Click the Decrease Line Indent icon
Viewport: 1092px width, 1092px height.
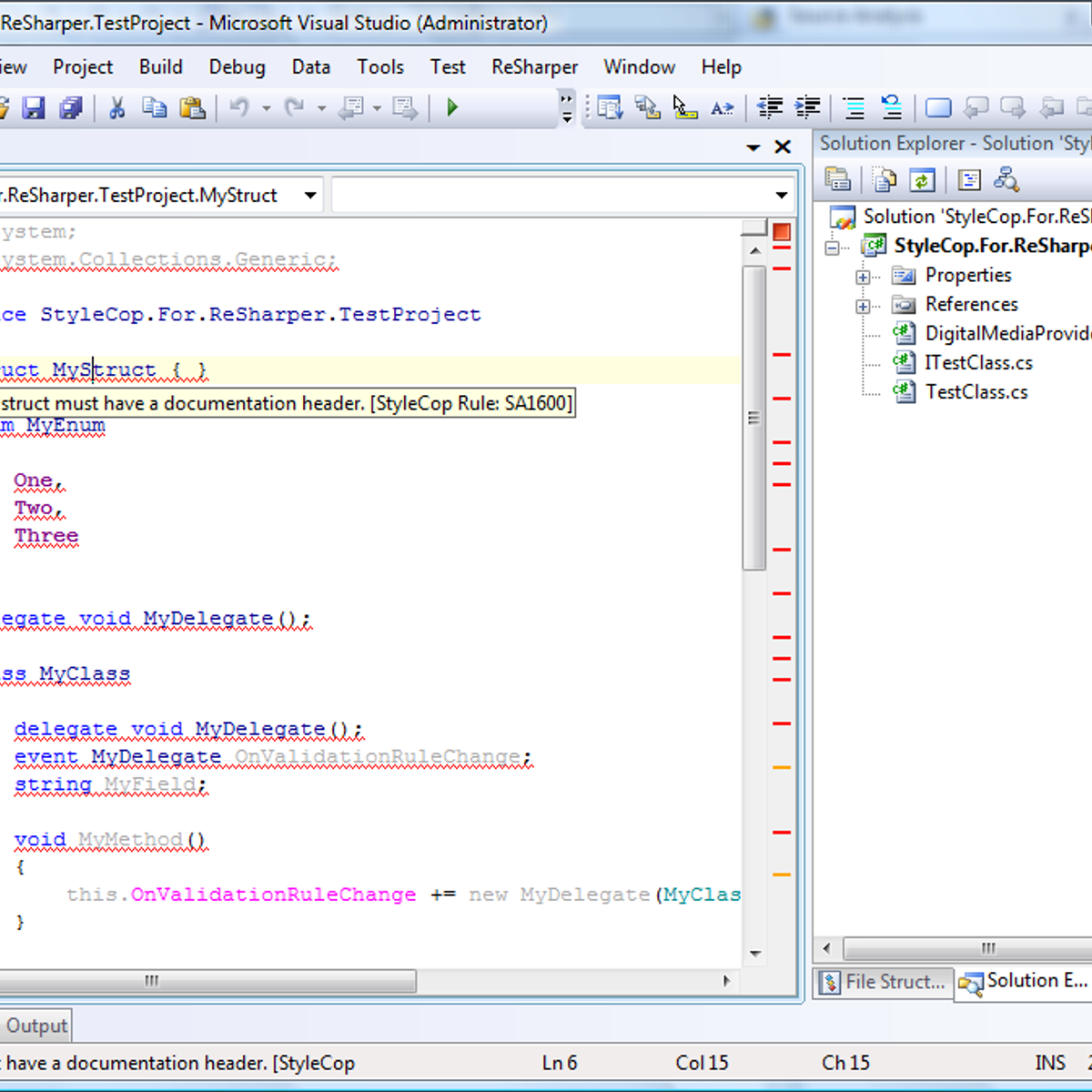770,108
